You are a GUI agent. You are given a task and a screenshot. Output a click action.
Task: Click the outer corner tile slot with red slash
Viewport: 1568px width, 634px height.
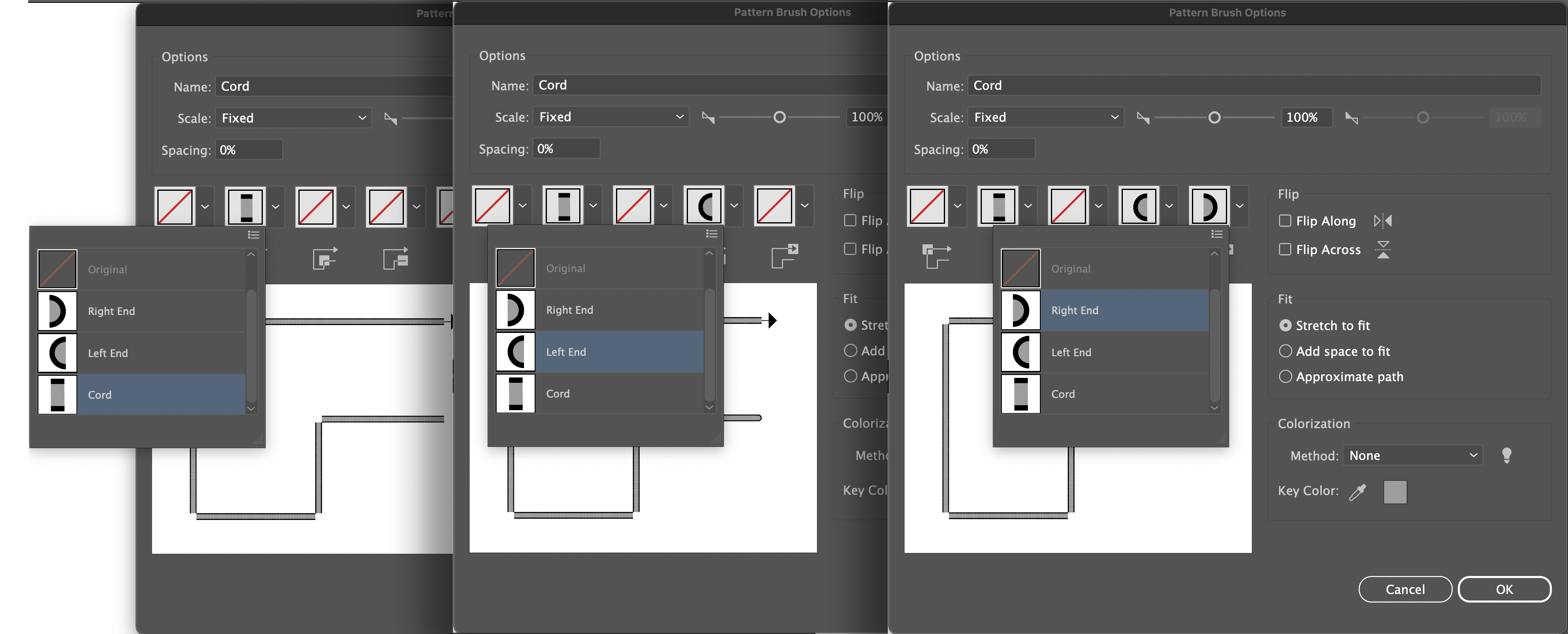(927, 205)
